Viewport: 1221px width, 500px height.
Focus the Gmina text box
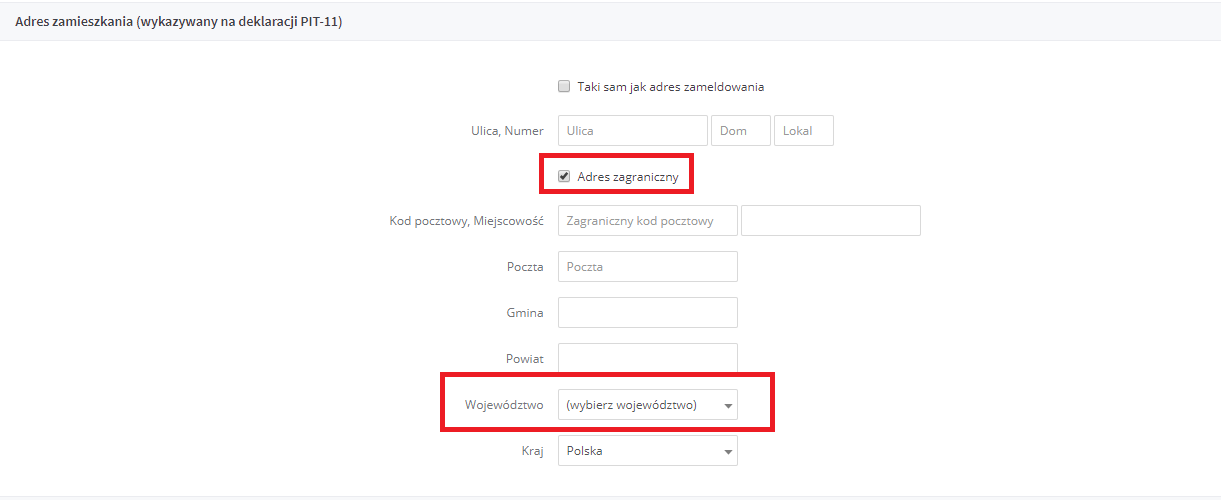pyautogui.click(x=648, y=313)
